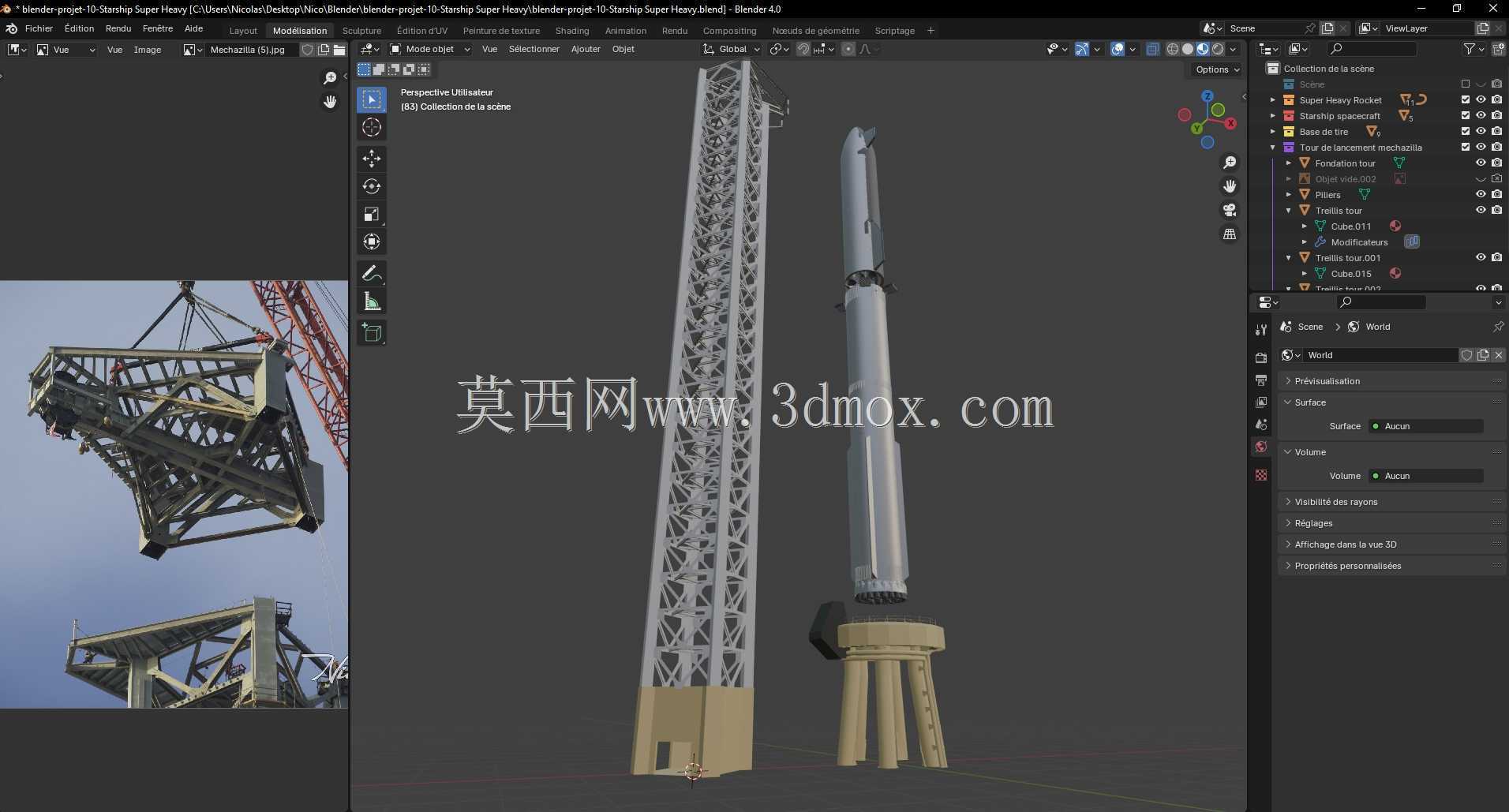Image resolution: width=1509 pixels, height=812 pixels.
Task: Duplicate the World datablock
Action: (x=1483, y=355)
